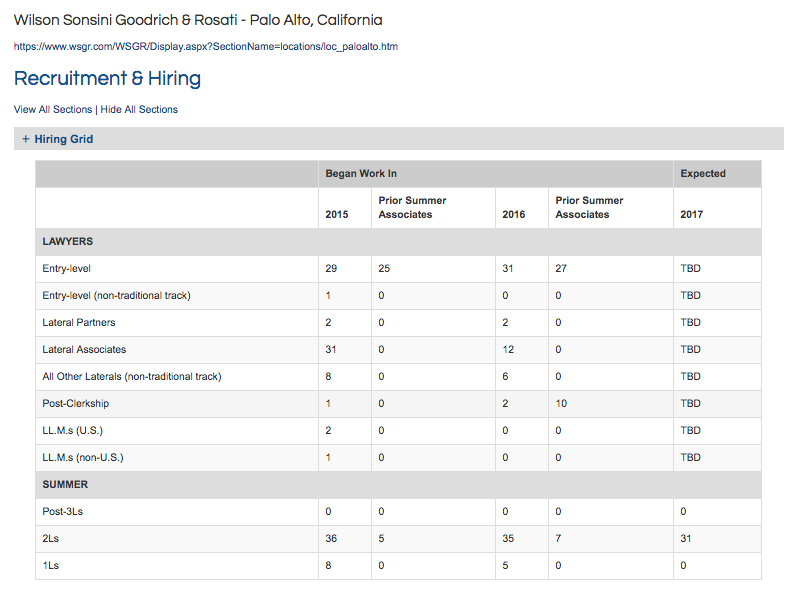Image resolution: width=802 pixels, height=602 pixels.
Task: Click 2Ls expected 2017 value 31
Action: 686,539
